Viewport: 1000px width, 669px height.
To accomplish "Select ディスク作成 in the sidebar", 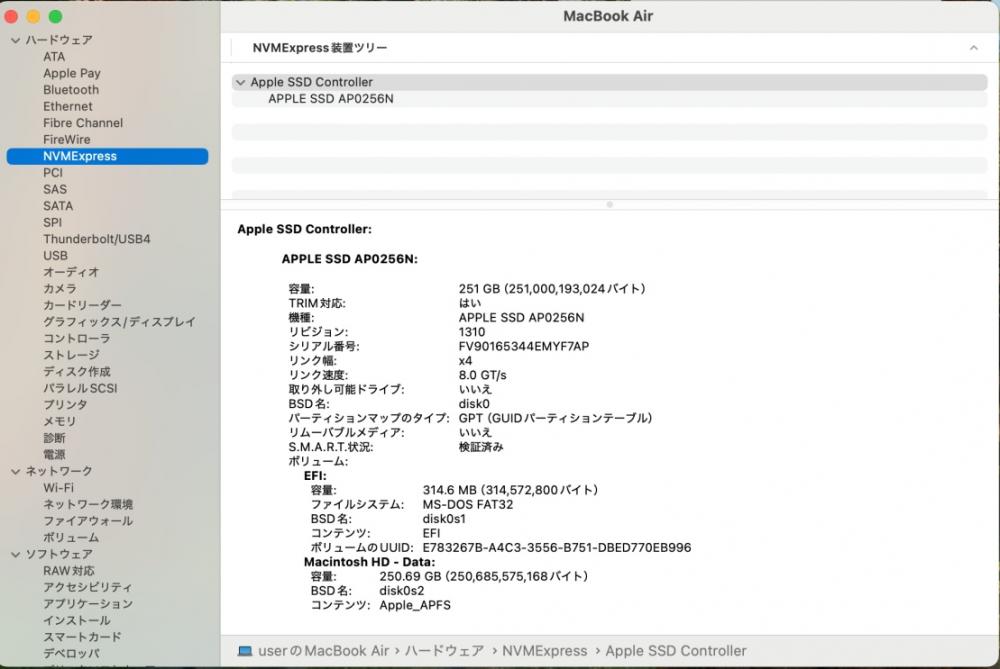I will [x=77, y=372].
